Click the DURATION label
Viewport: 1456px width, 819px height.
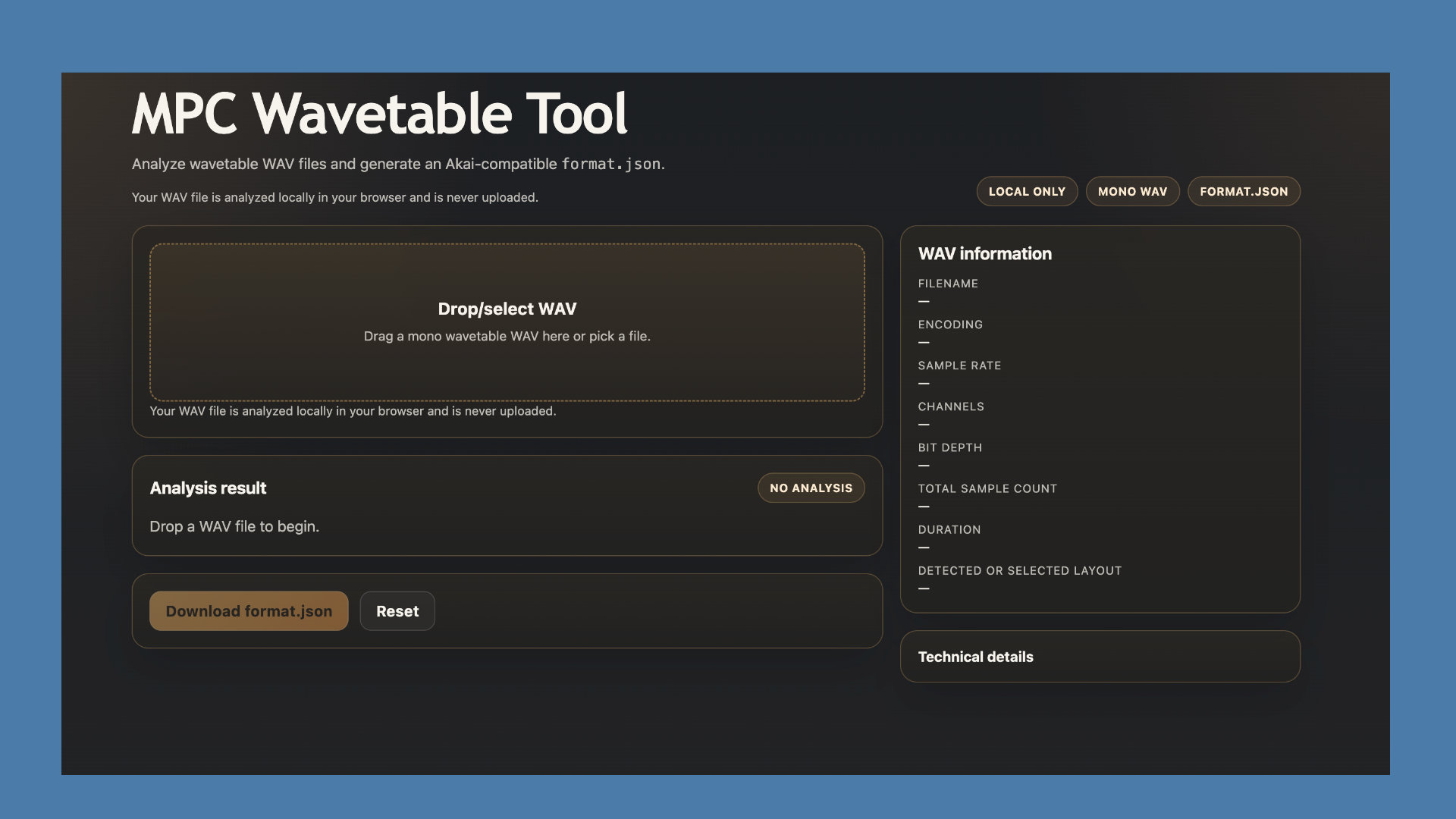[949, 529]
